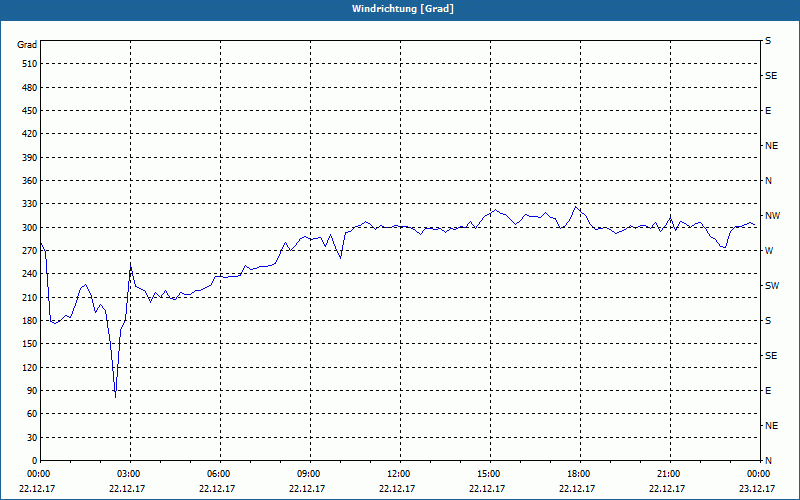Viewport: 800px width, 500px height.
Task: Select the E compass label level with 90
Action: pos(768,391)
